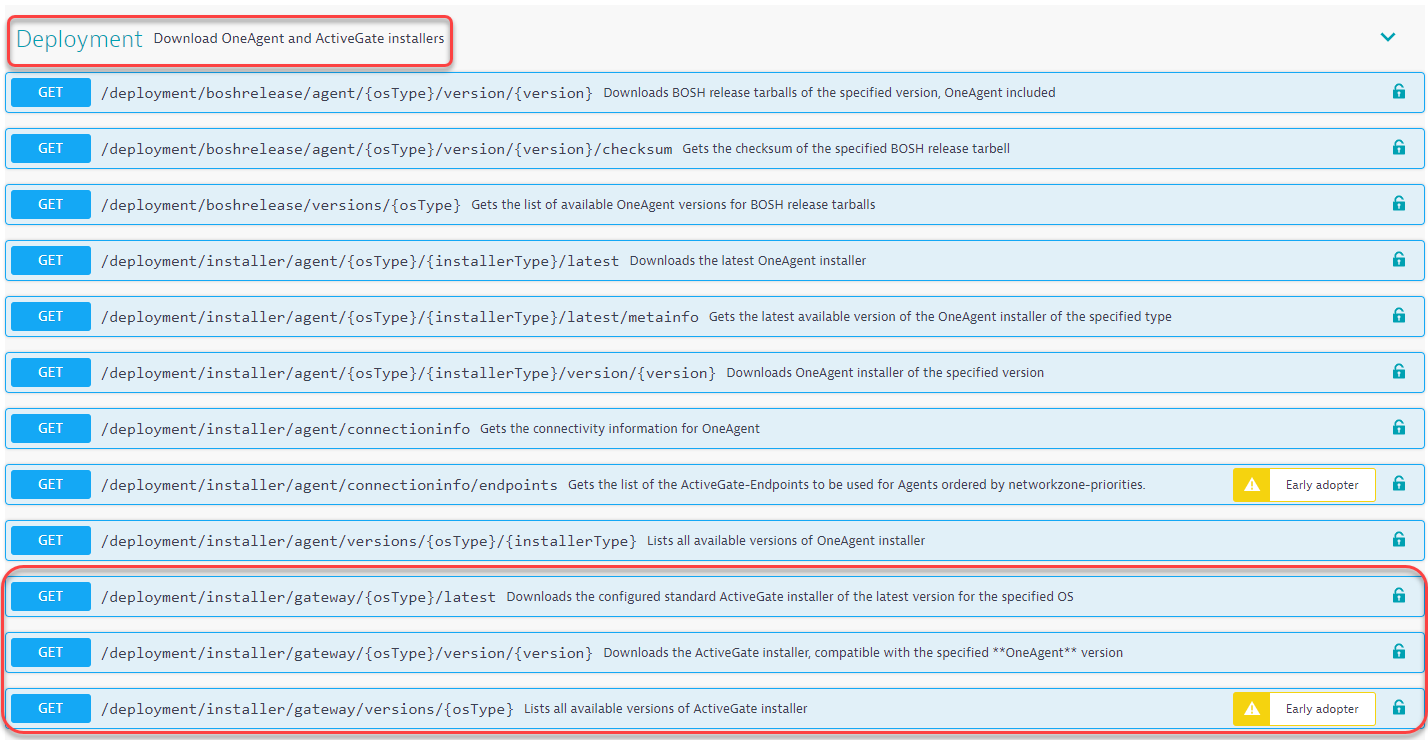Click lock icon for agent connectioninfo row
Screen dimensions: 1428x740
click(1398, 428)
